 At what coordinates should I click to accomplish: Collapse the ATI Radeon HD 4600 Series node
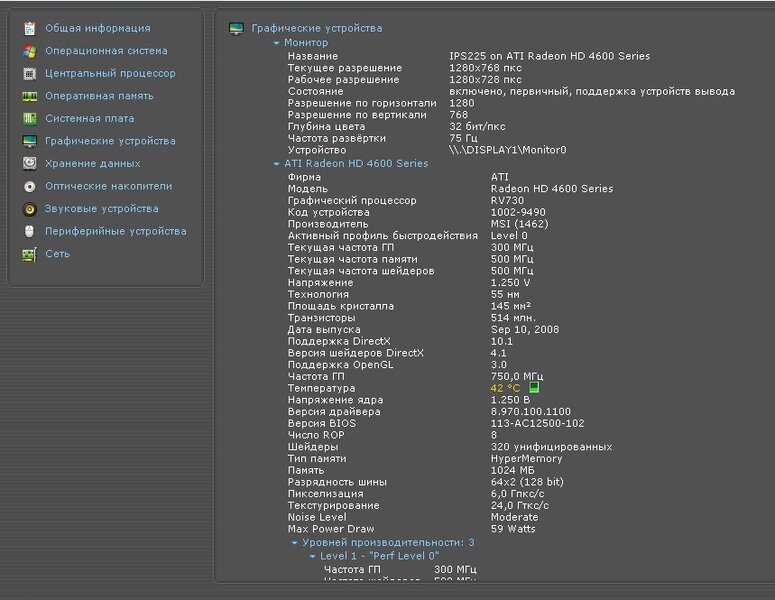[276, 164]
